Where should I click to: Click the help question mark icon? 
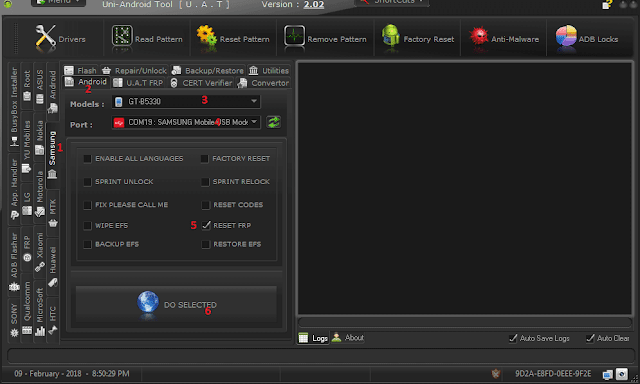pos(607,4)
